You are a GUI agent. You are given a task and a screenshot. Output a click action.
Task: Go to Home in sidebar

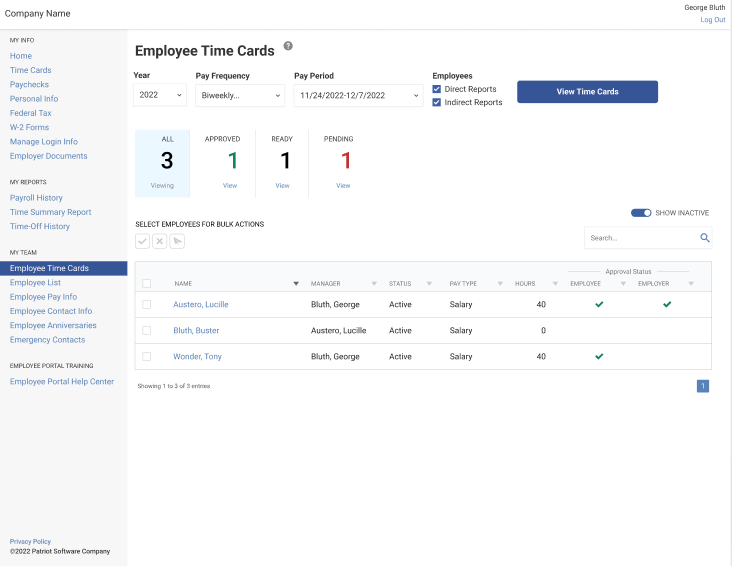21,56
